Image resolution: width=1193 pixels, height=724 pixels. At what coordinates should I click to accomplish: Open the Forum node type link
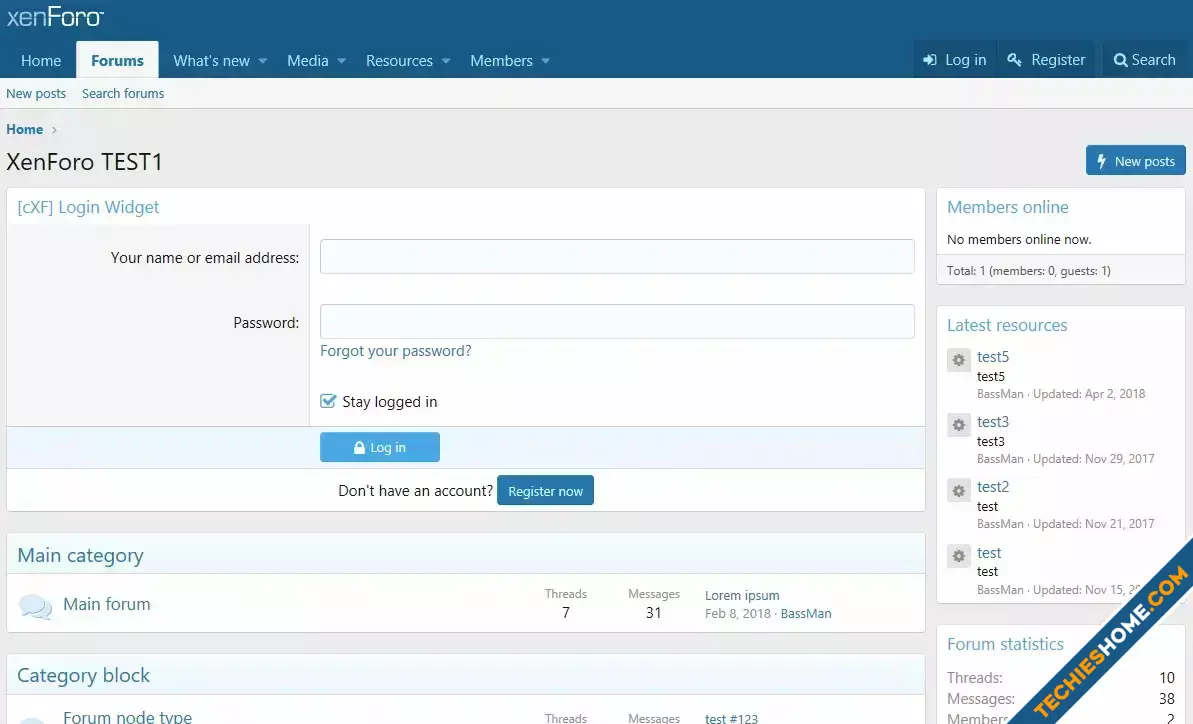point(127,716)
